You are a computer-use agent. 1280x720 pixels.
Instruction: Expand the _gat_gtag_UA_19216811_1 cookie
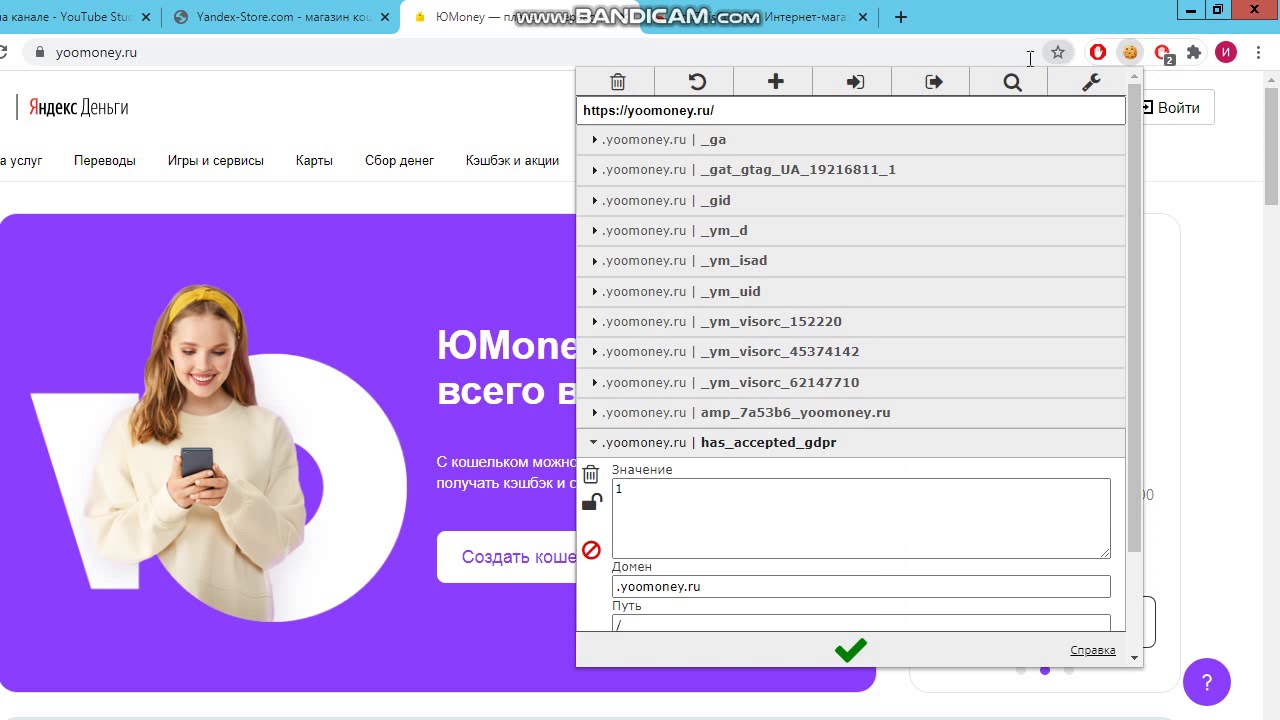click(x=851, y=170)
